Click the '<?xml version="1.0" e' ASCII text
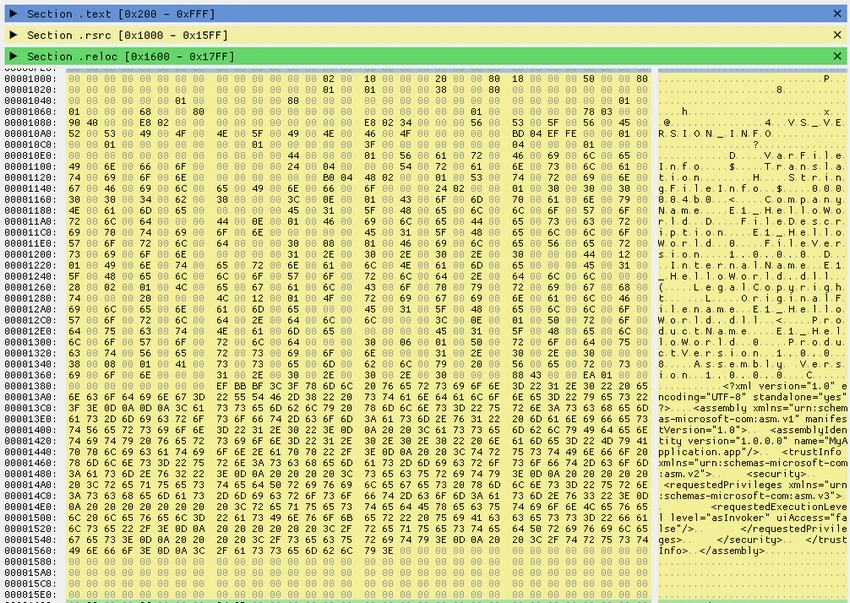The height and width of the screenshot is (603, 850). (785, 386)
